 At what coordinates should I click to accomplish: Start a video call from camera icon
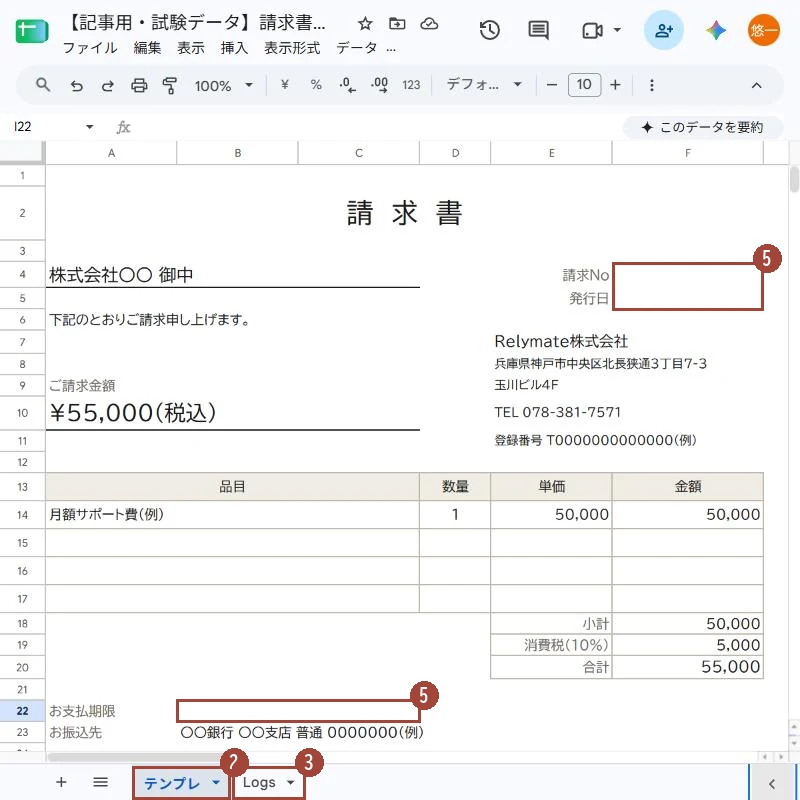592,31
